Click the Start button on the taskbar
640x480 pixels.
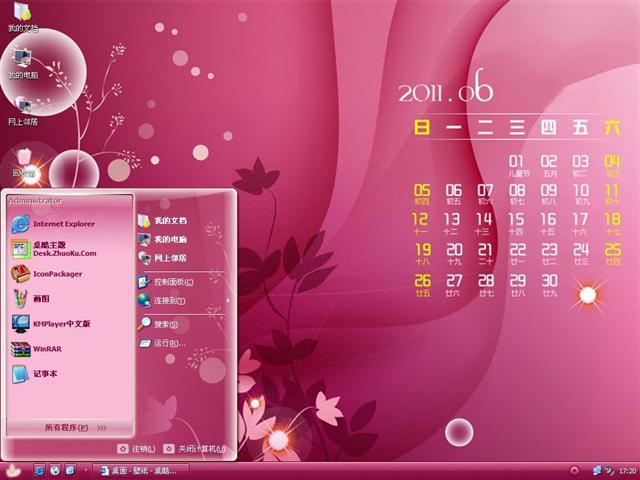click(x=13, y=471)
